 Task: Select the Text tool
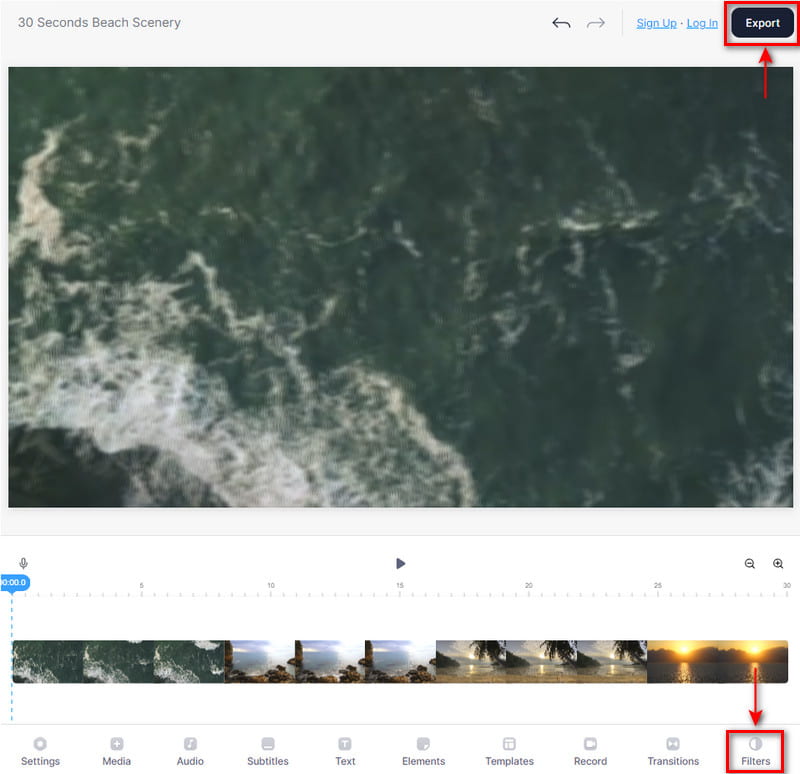tap(345, 751)
